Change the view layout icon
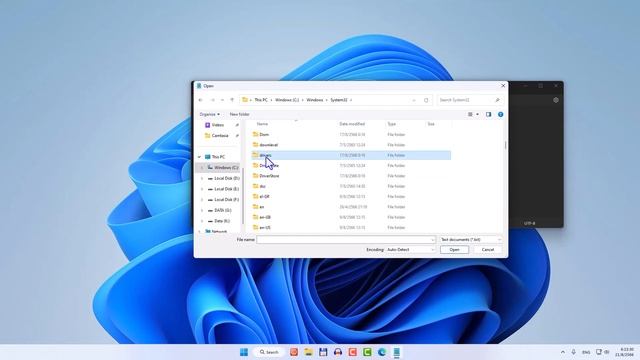Screen dimensions: 640x360 point(470,114)
